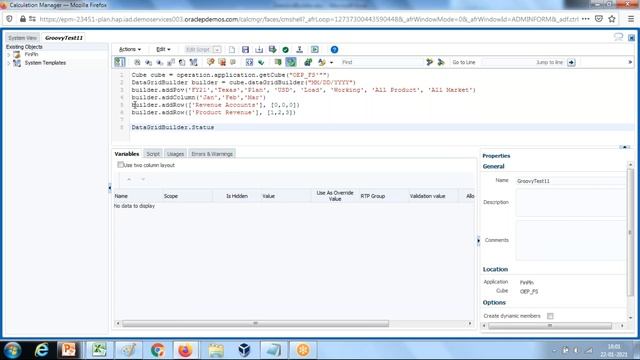Click the Scope column header

pyautogui.click(x=187, y=196)
